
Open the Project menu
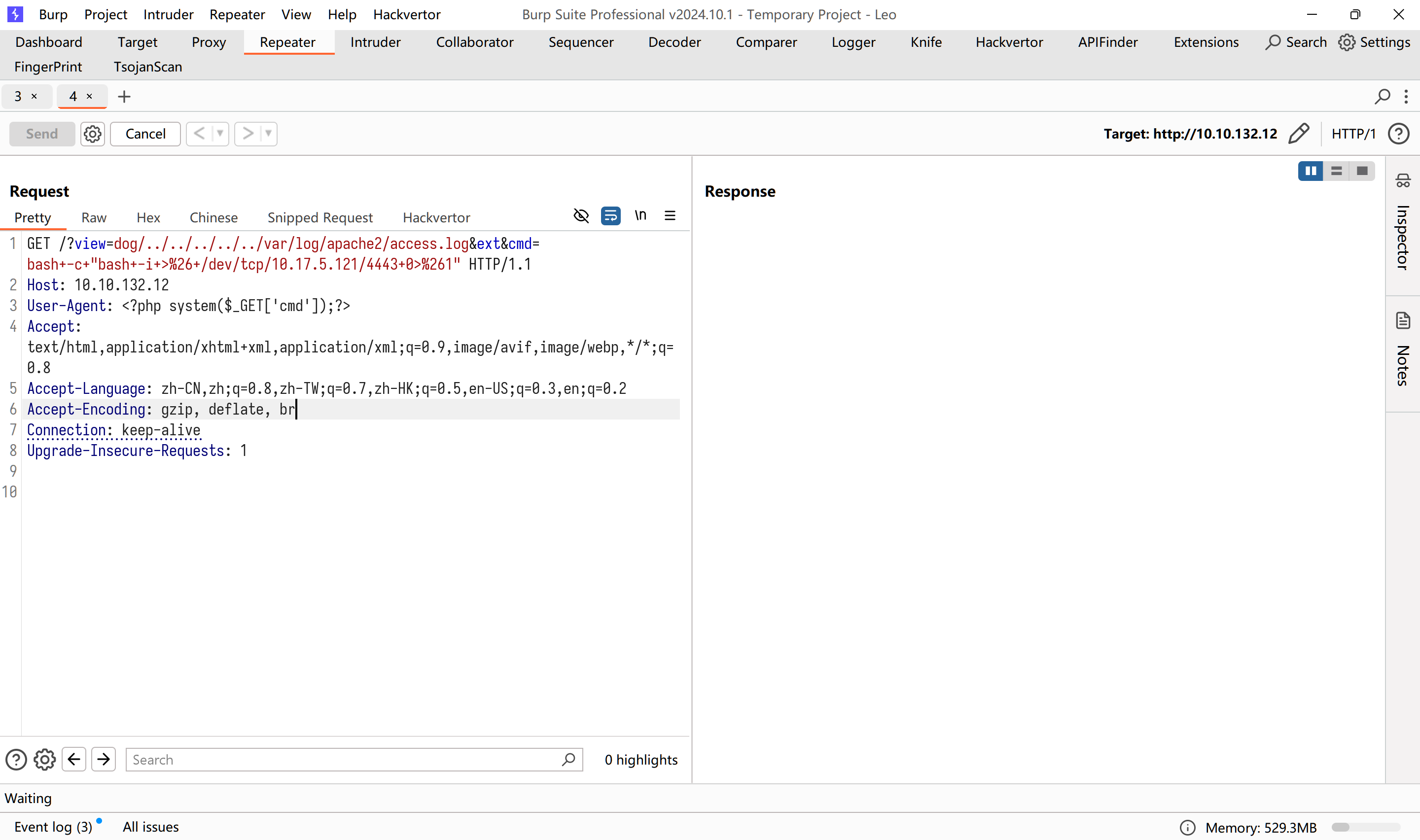click(x=106, y=14)
